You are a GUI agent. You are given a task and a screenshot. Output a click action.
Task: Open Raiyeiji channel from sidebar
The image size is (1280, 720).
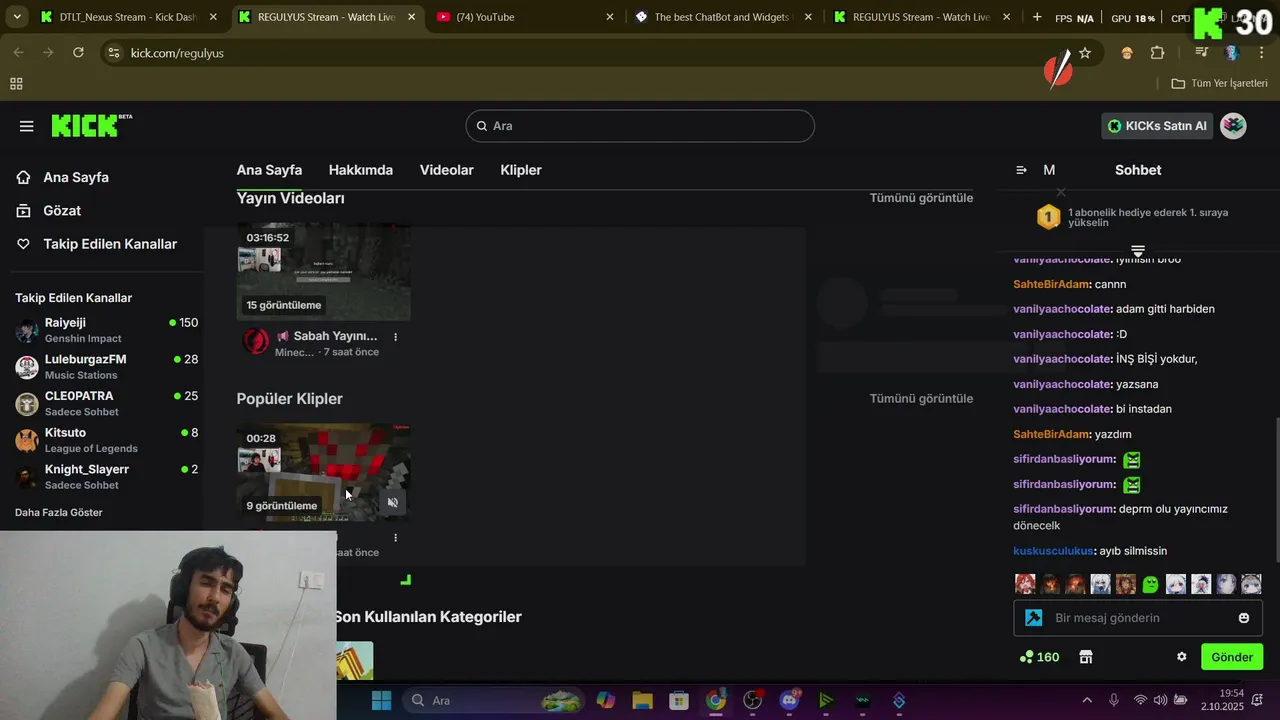106,330
